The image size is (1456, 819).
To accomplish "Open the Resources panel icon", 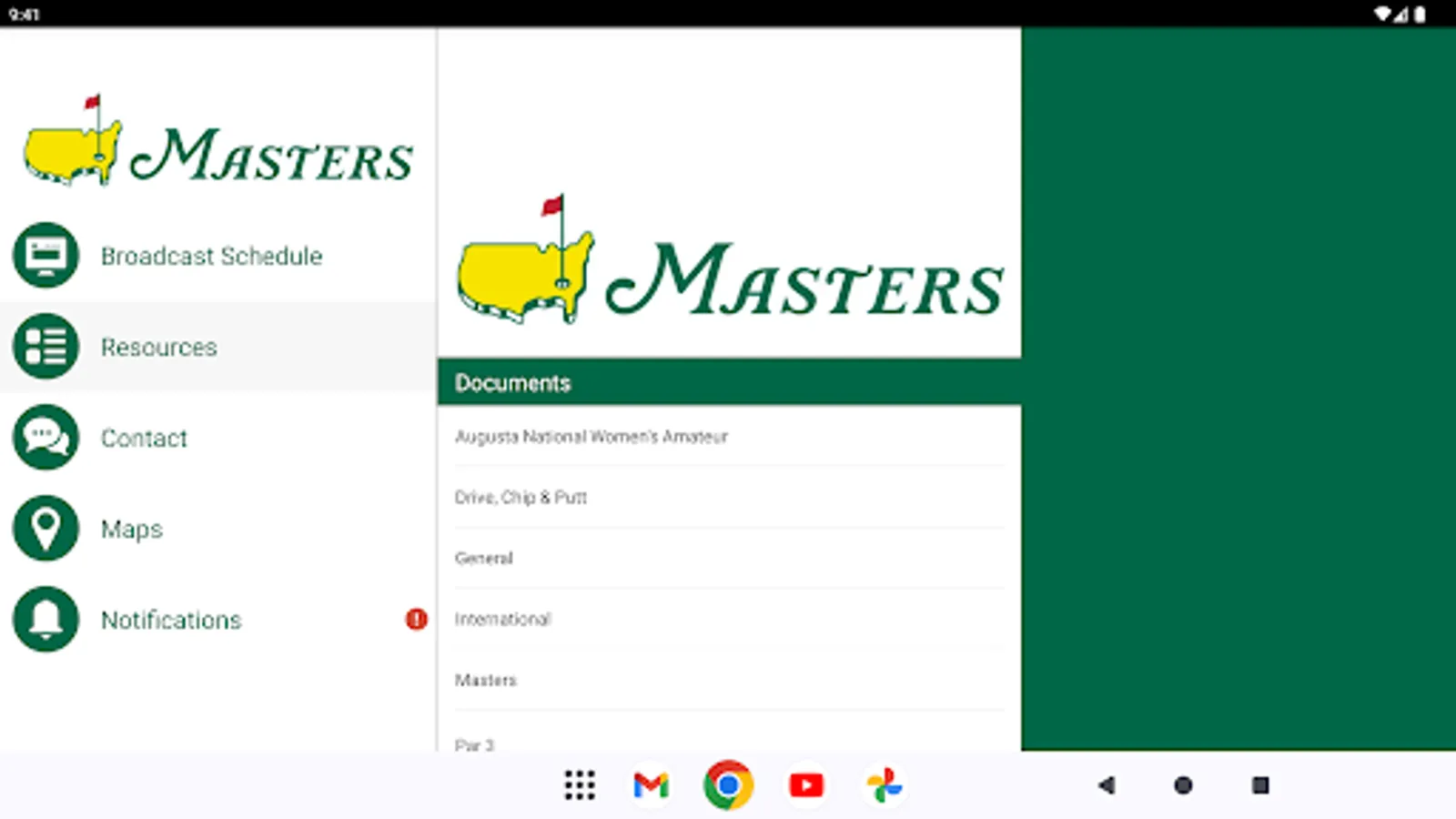I will point(45,347).
